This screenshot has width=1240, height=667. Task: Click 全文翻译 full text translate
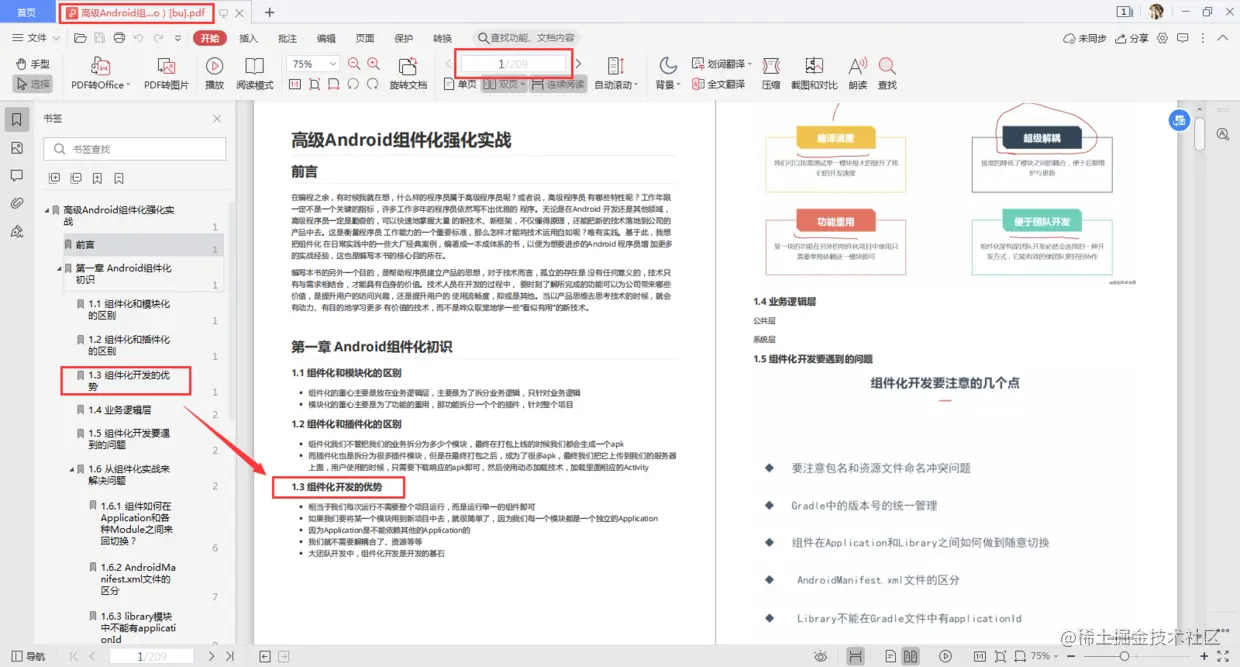click(x=719, y=84)
